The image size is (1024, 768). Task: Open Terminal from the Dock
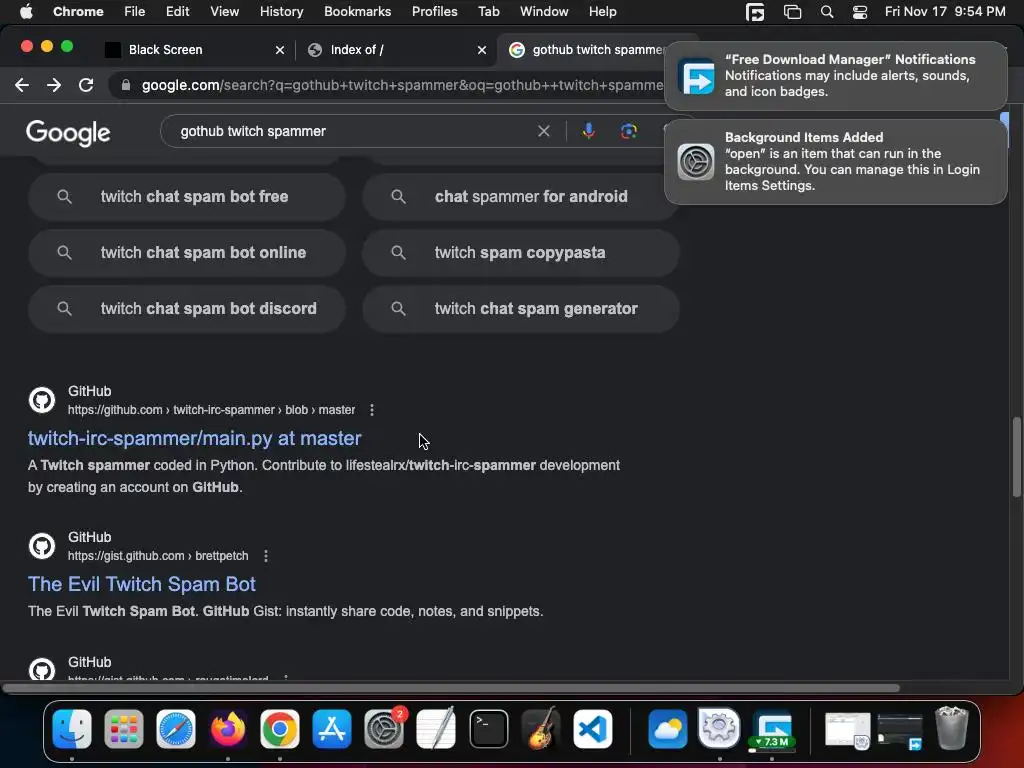pos(488,729)
